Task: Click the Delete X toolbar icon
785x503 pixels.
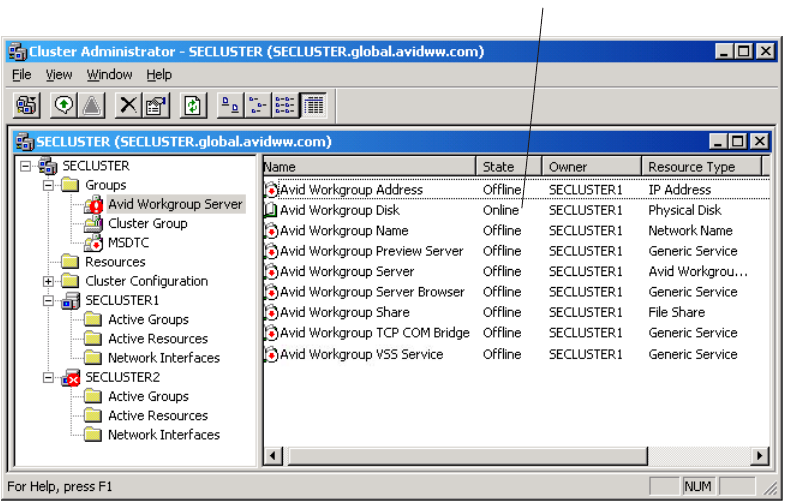Action: point(129,106)
